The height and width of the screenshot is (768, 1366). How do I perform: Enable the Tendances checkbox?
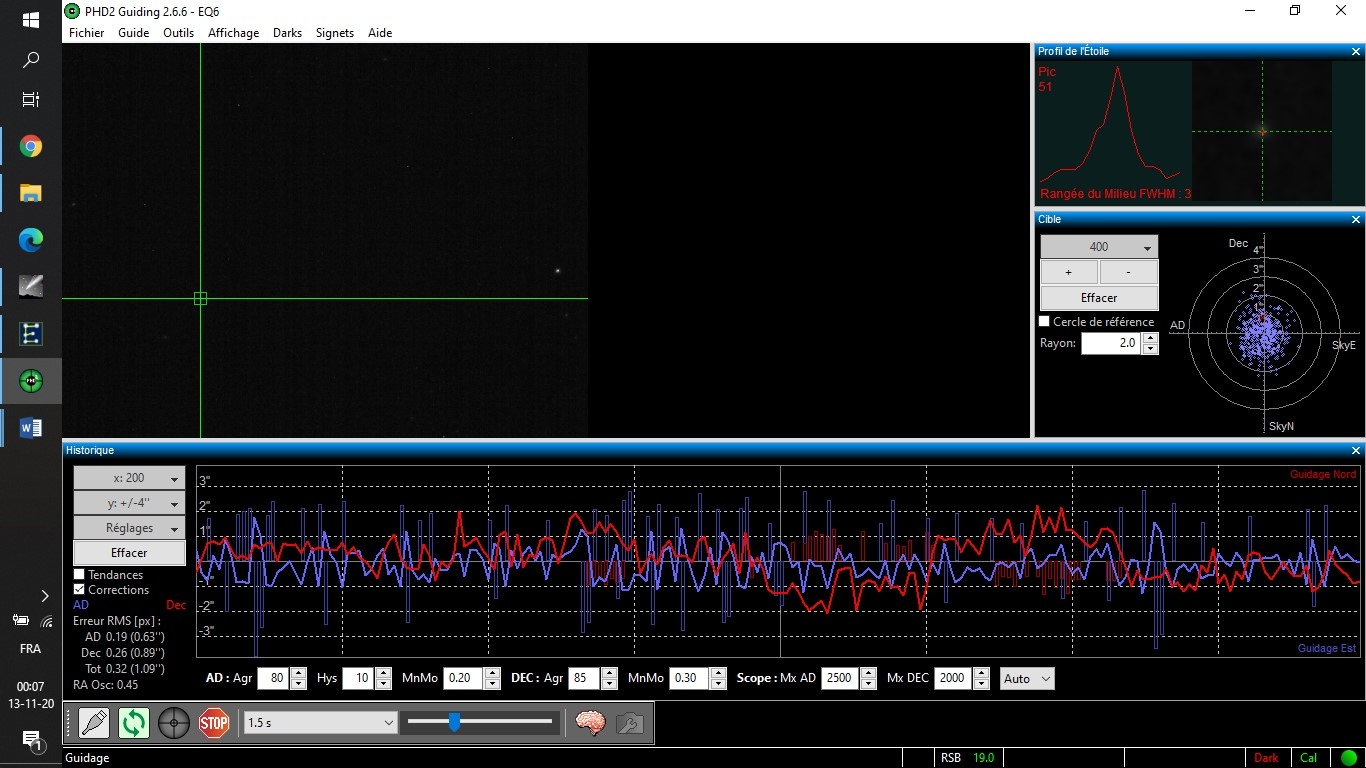pyautogui.click(x=79, y=575)
